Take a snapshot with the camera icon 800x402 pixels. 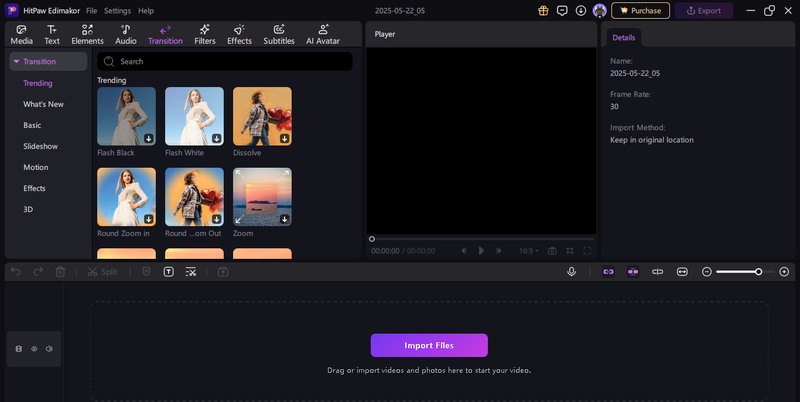pyautogui.click(x=551, y=251)
